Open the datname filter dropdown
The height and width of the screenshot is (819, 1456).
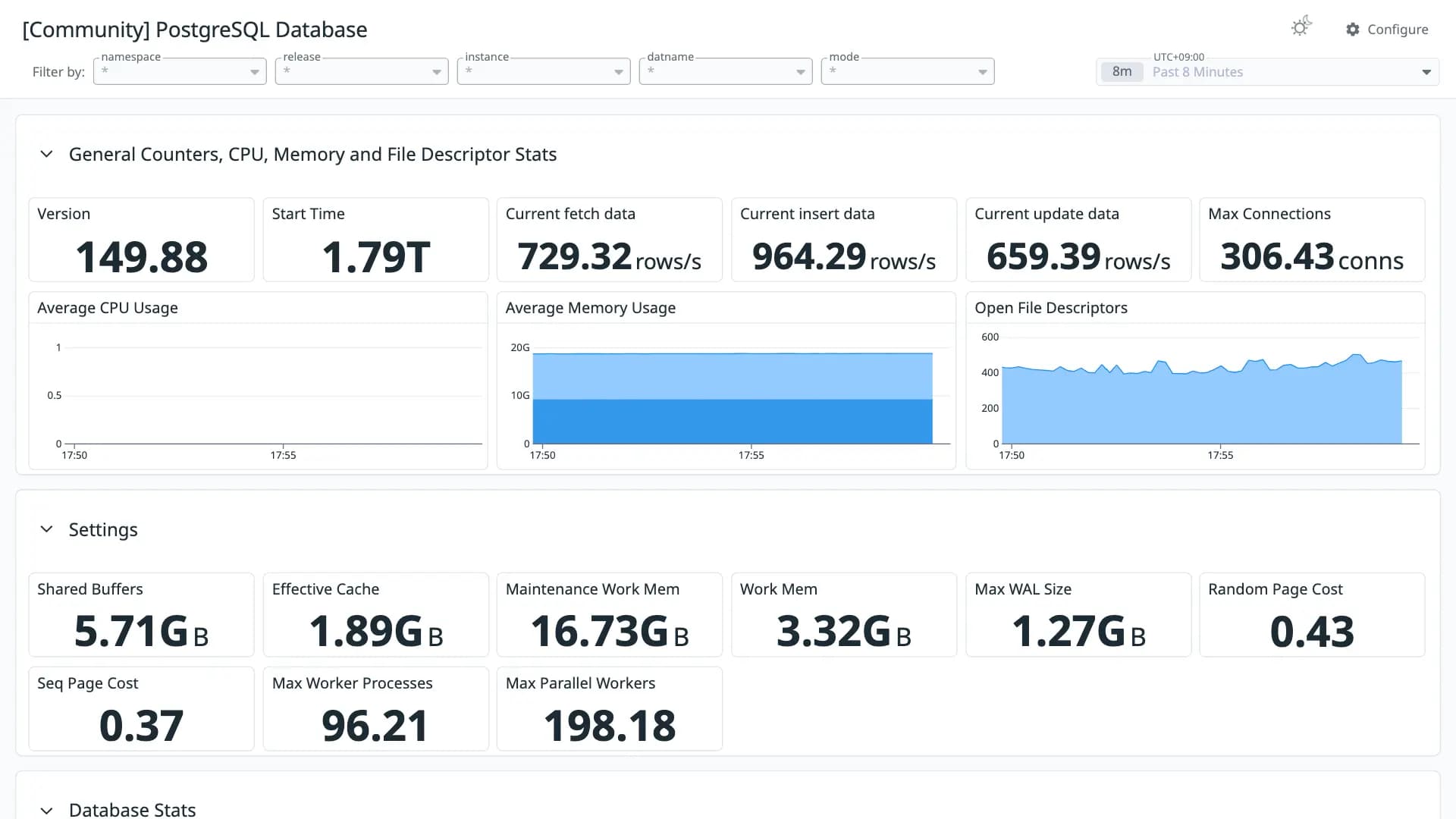tap(726, 71)
